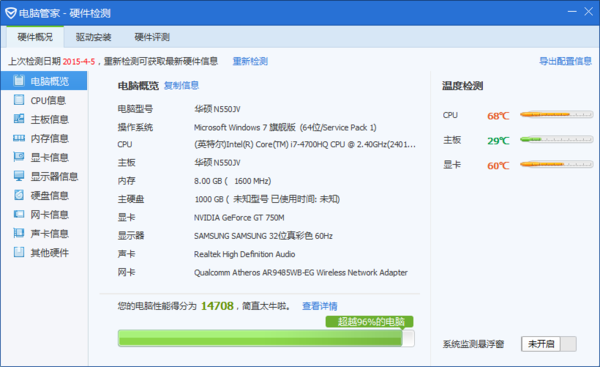This screenshot has width=600, height=367.
Task: Show 显示器信息 details
Action: [44, 176]
